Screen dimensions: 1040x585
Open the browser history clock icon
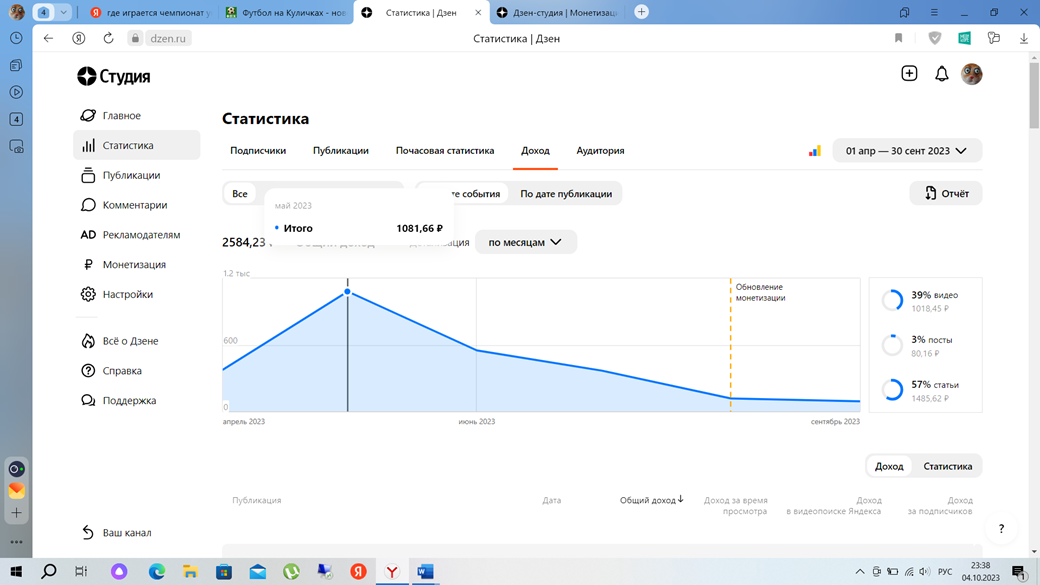click(17, 38)
